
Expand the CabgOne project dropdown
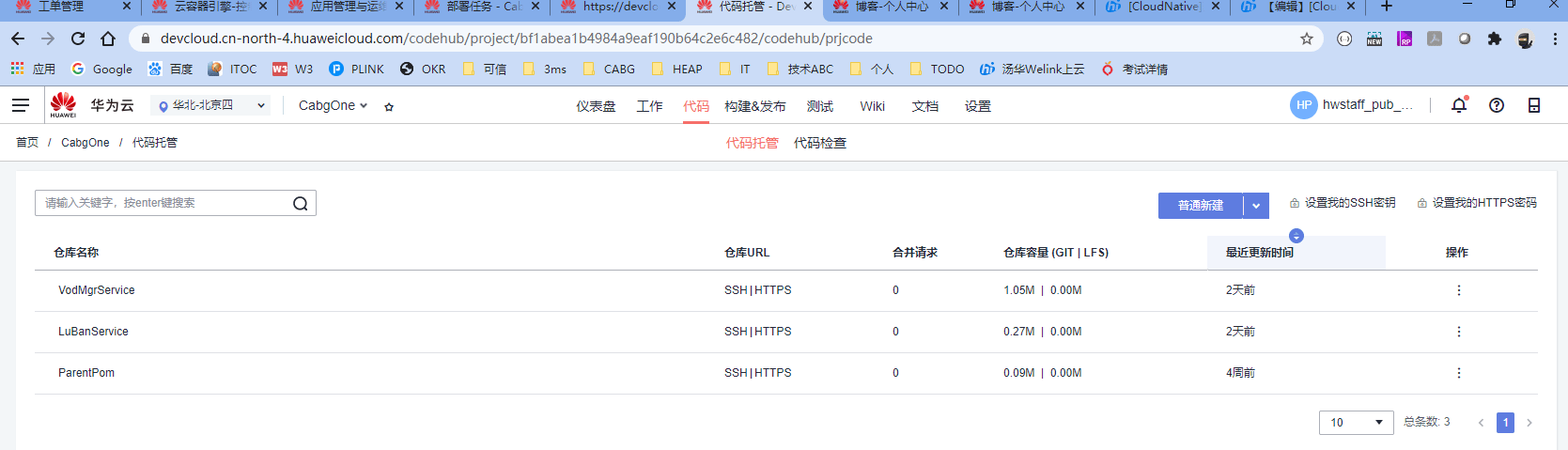pyautogui.click(x=333, y=105)
